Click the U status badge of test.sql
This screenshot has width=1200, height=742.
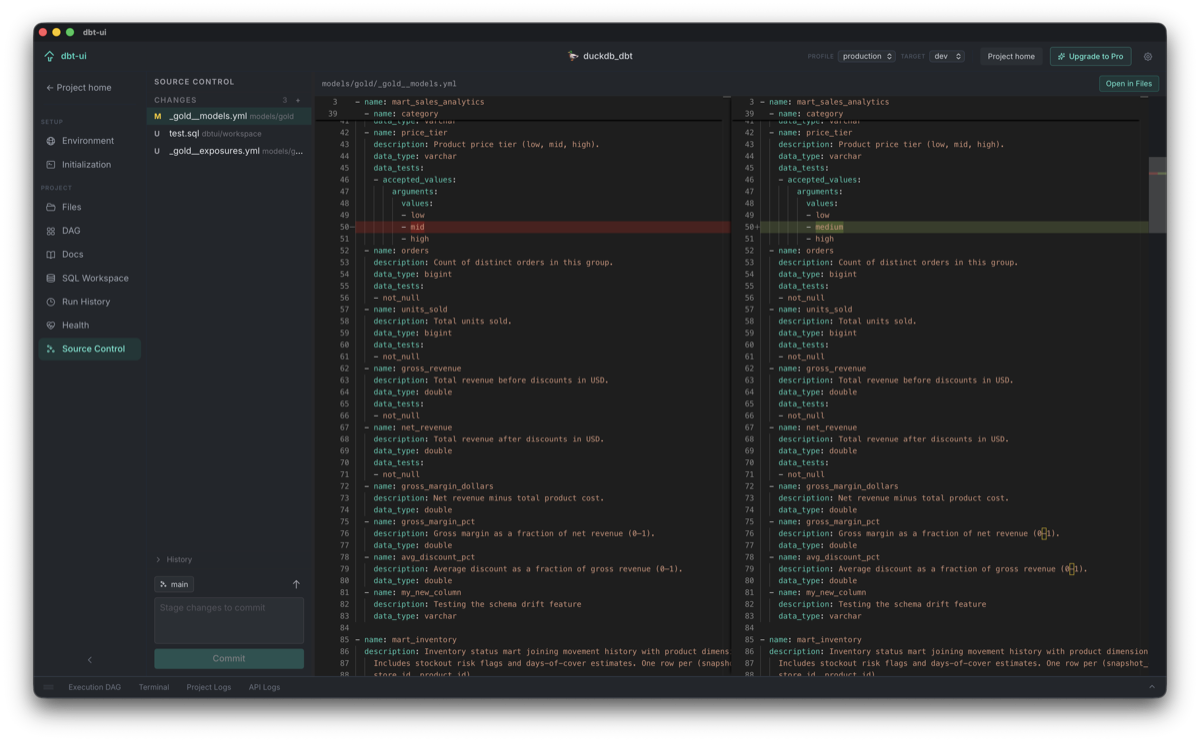pos(157,134)
